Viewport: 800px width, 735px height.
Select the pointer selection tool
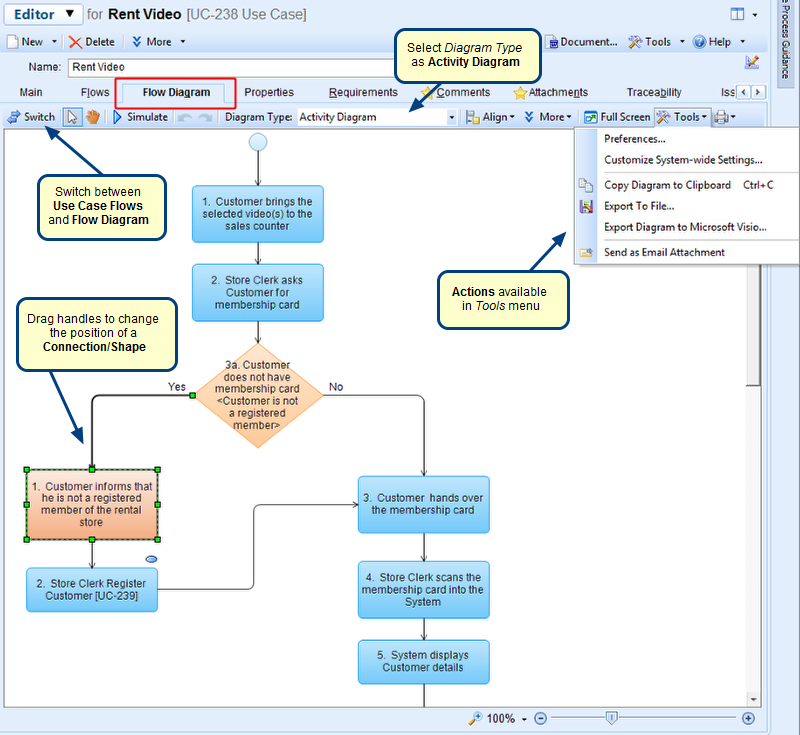pos(72,117)
